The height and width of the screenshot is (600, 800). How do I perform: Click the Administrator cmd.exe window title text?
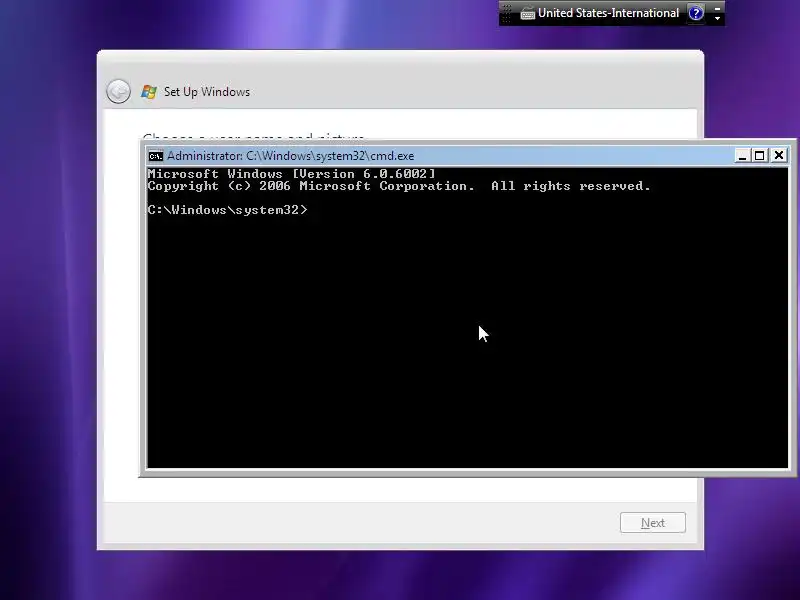pyautogui.click(x=290, y=156)
